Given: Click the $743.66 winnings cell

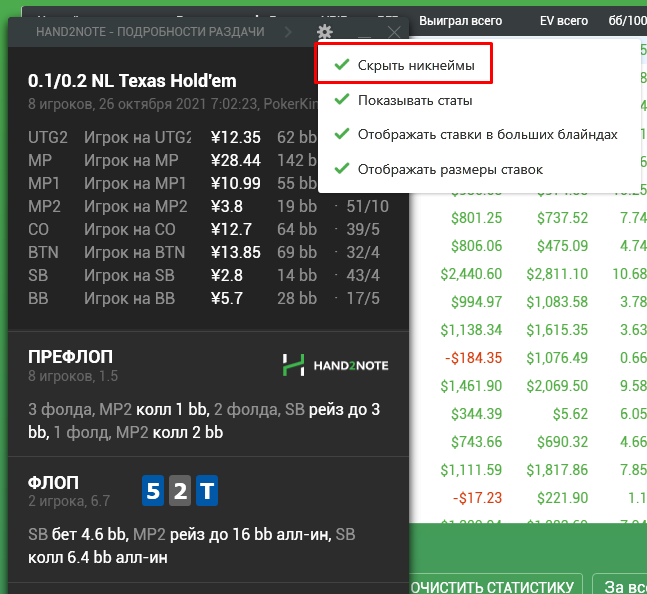Looking at the screenshot, I should point(477,442).
